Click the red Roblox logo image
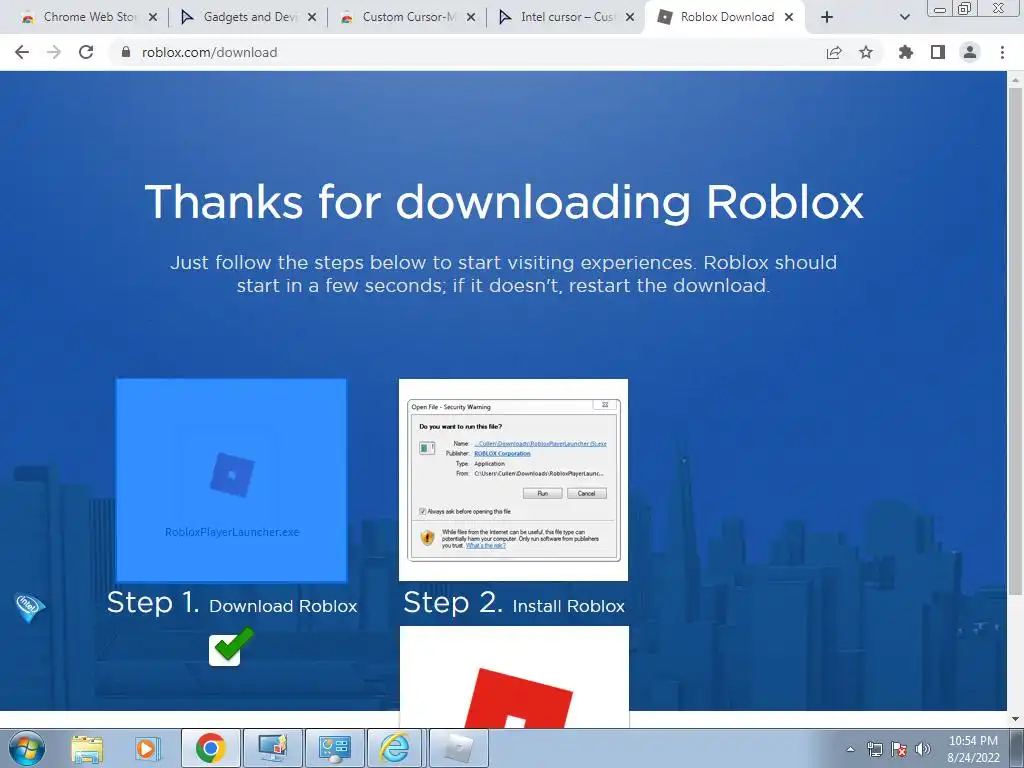The width and height of the screenshot is (1024, 768). [x=515, y=677]
